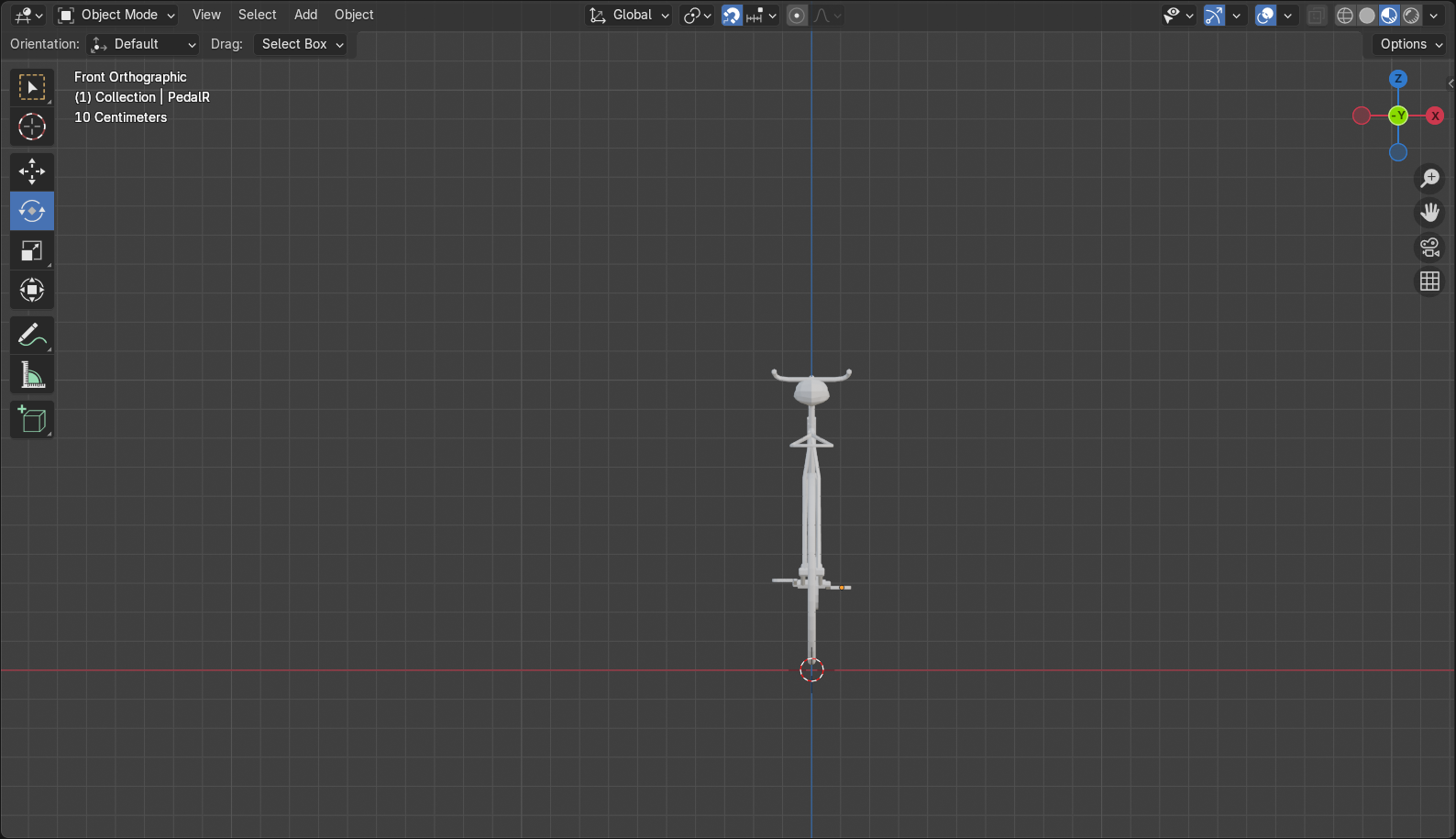Click the zoom magnifier viewport icon
Image resolution: width=1456 pixels, height=839 pixels.
point(1430,178)
